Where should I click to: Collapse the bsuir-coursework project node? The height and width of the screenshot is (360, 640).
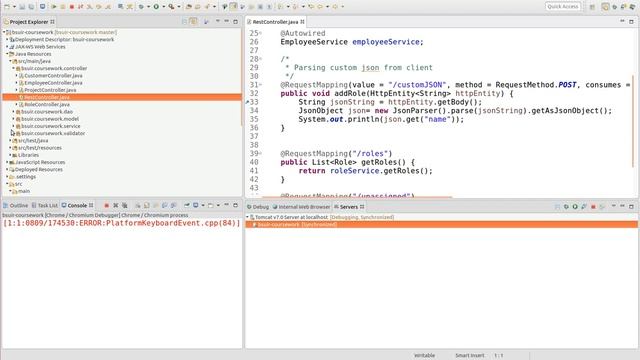4,32
